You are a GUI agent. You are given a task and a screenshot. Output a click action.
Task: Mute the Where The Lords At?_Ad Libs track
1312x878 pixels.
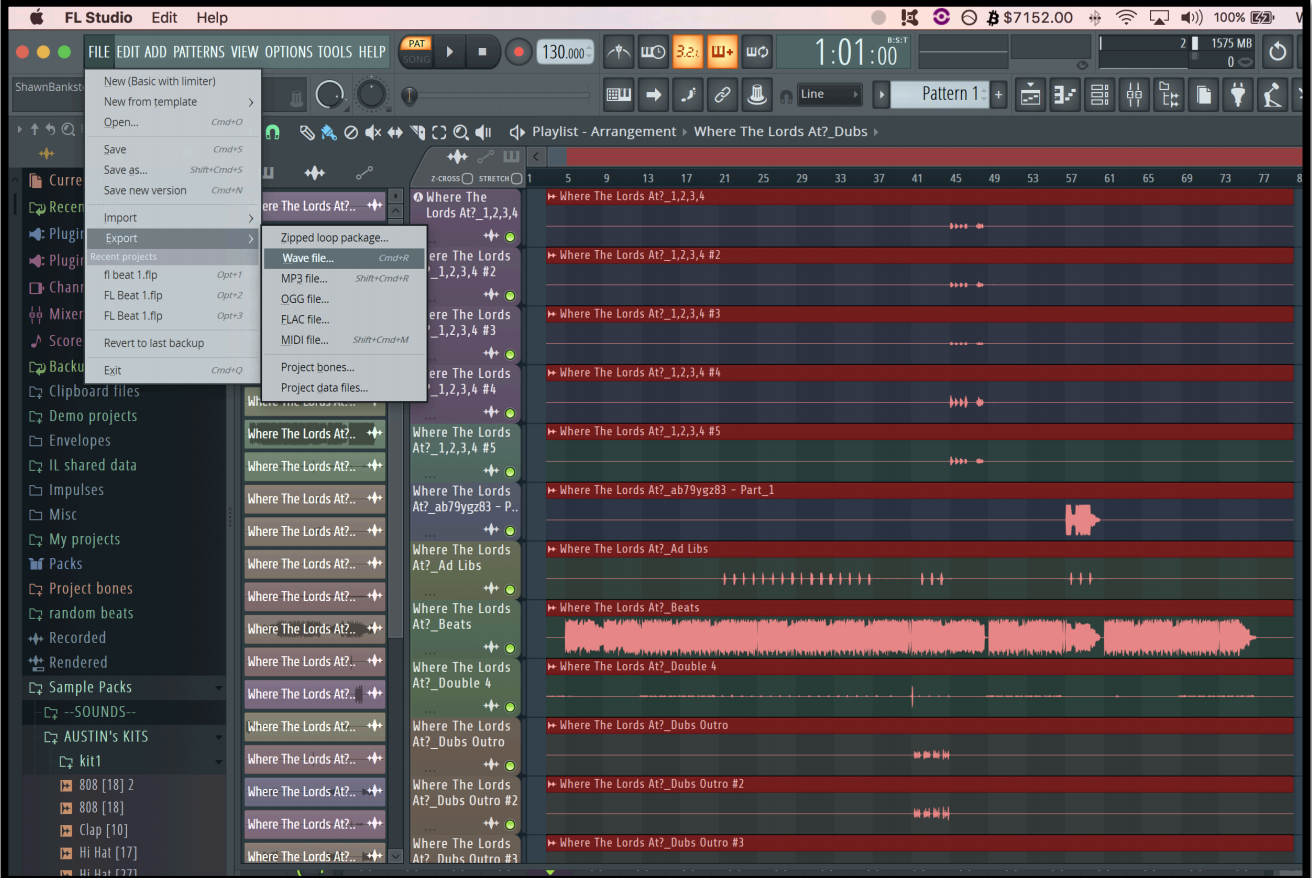[510, 590]
